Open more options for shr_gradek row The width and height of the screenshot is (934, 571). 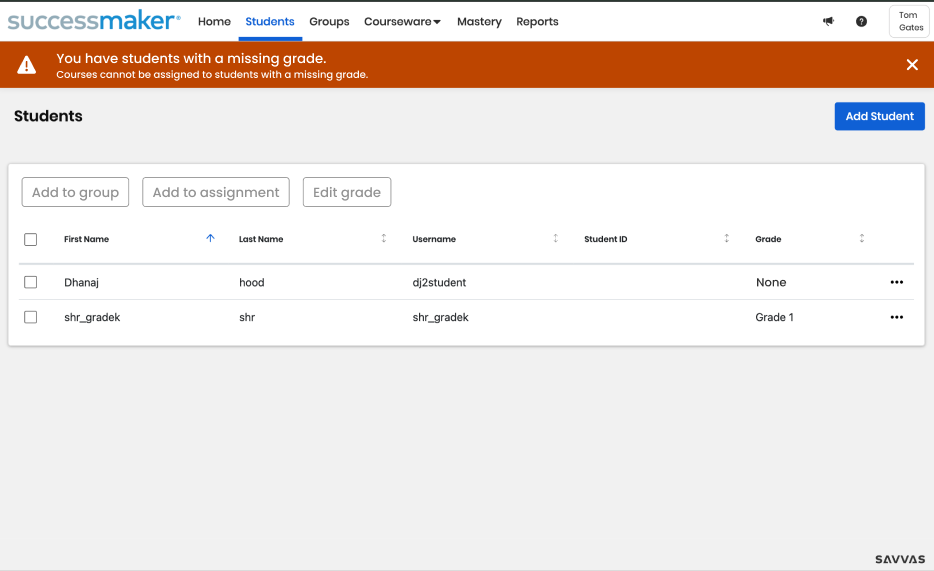pyautogui.click(x=896, y=317)
